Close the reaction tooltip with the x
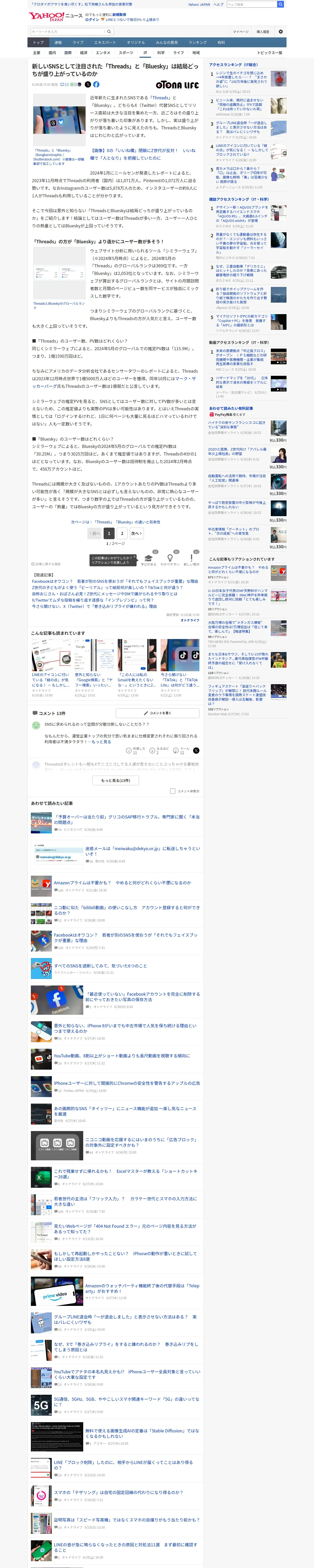This screenshot has width=314, height=1568. (135, 556)
